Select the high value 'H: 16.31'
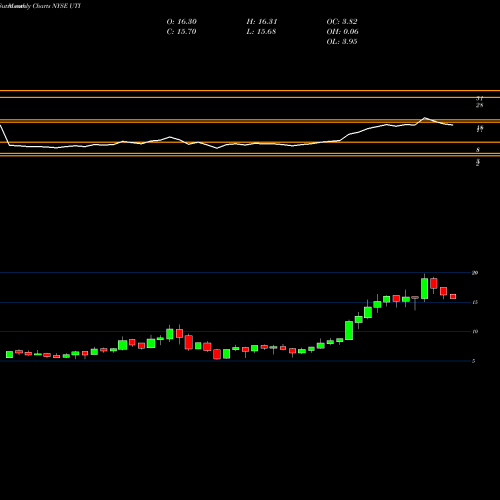This screenshot has width=500, height=500. tap(262, 22)
